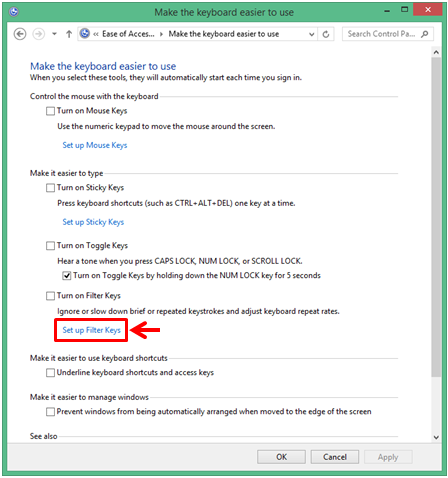Image resolution: width=448 pixels, height=478 pixels.
Task: Click the Search Control Panel field
Action: pyautogui.click(x=388, y=34)
